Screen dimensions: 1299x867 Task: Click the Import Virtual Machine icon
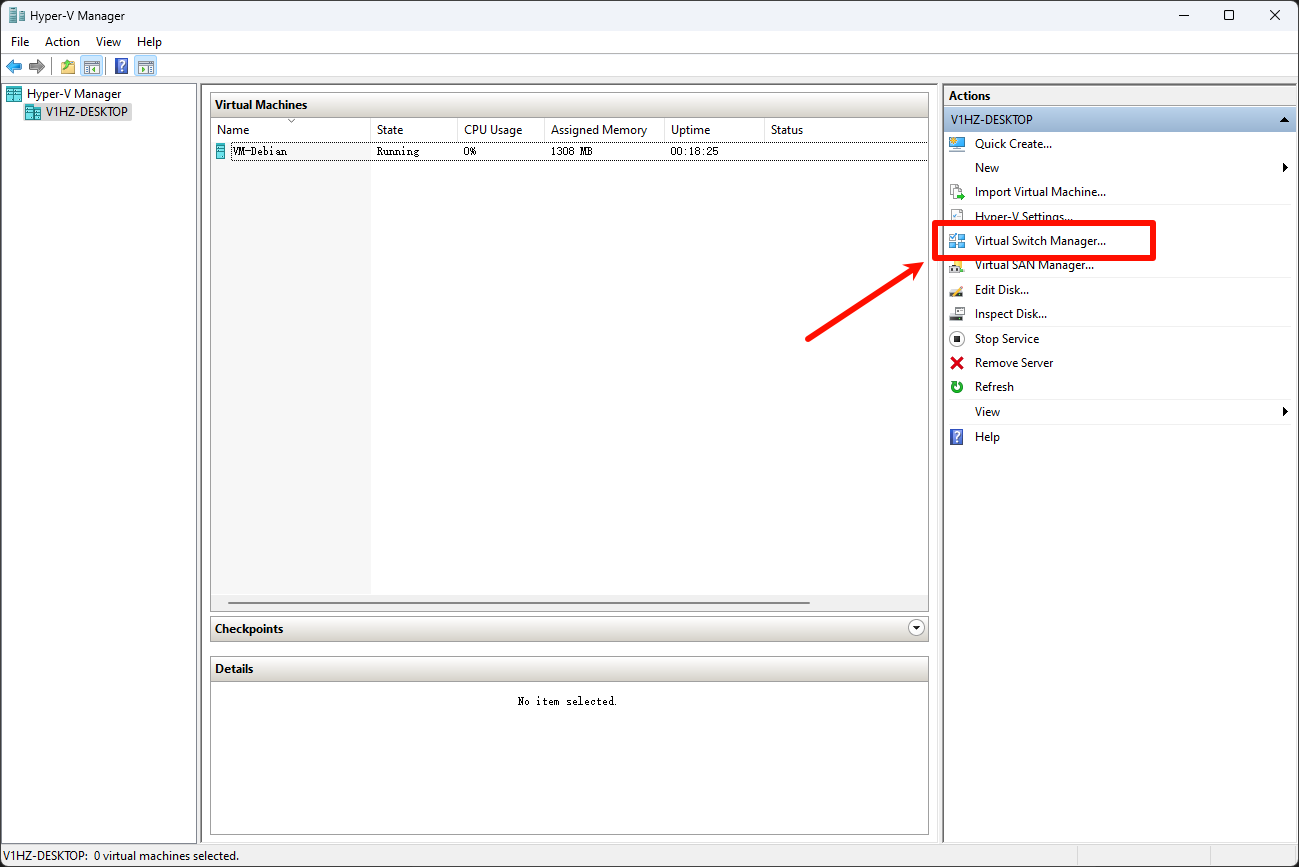coord(957,192)
